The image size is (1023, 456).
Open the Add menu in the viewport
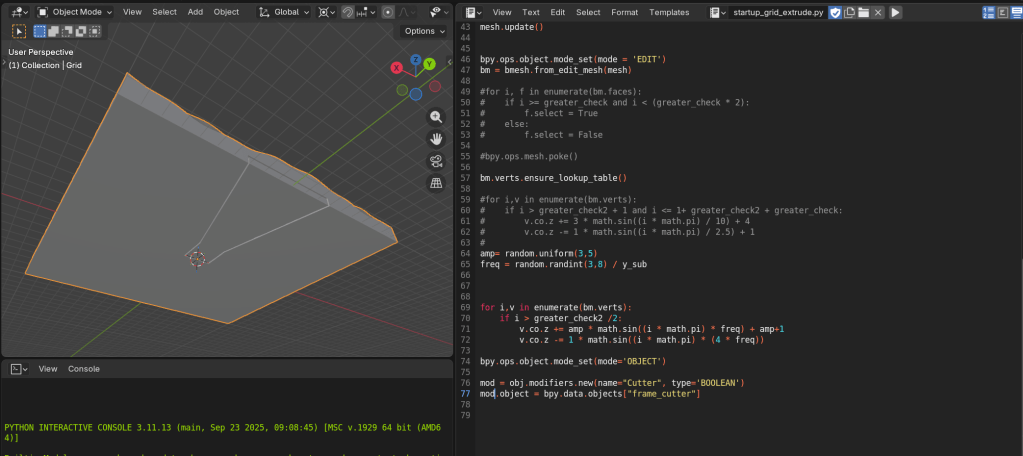tap(195, 12)
